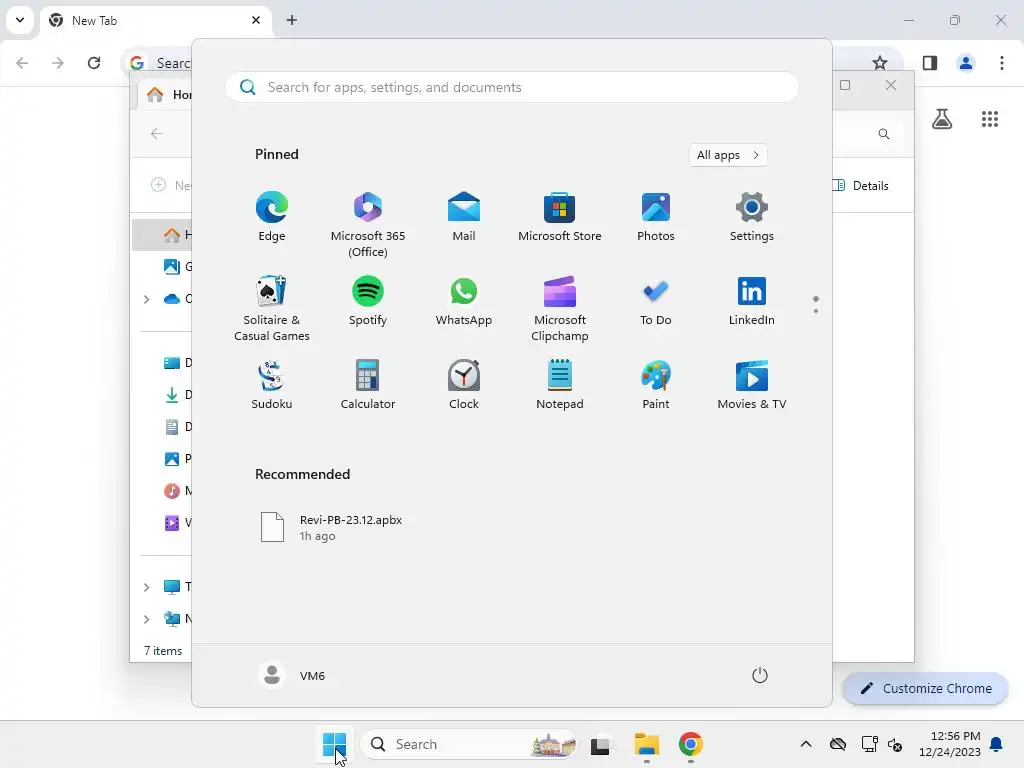Open Microsoft Store from Start menu
The height and width of the screenshot is (768, 1024).
[x=560, y=217]
